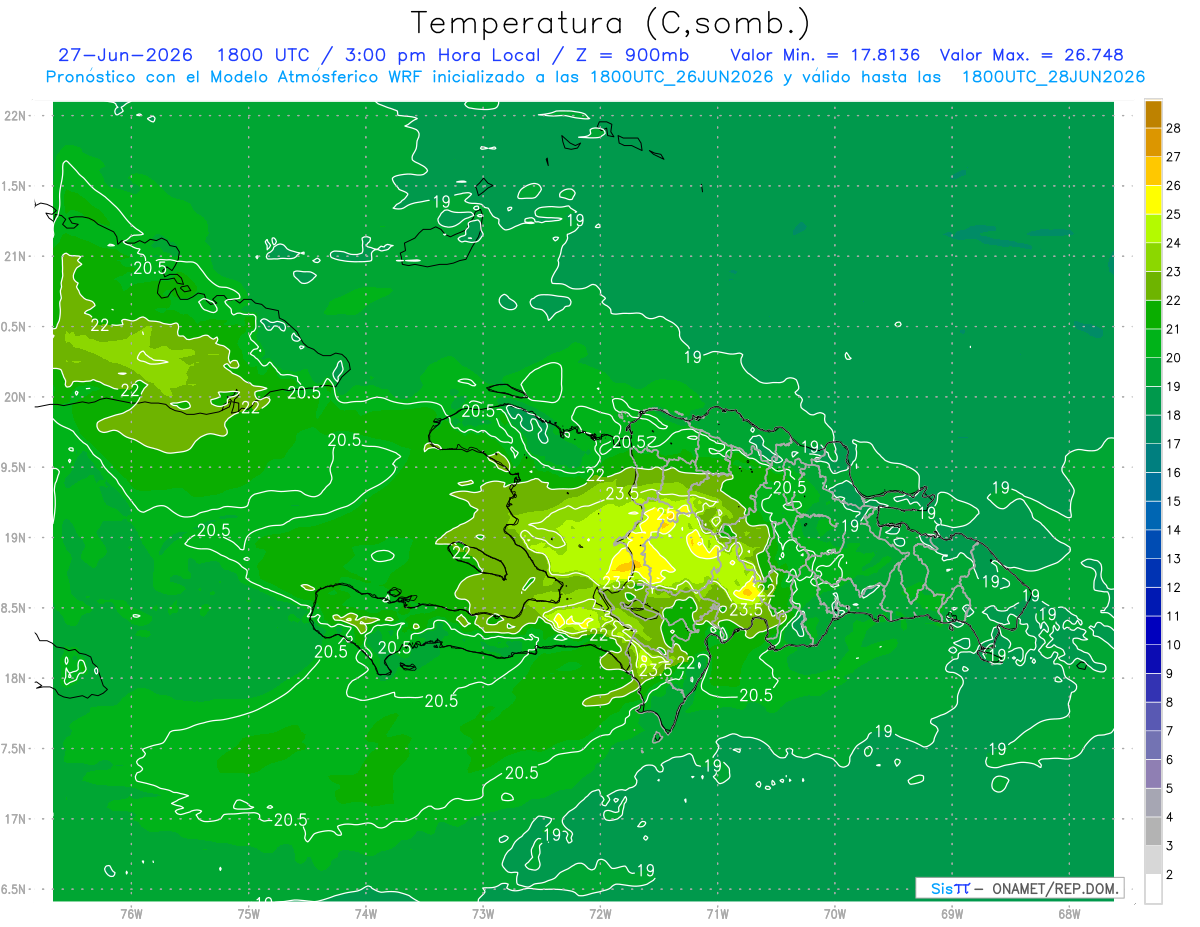Click the "Valor Max. = 26.748" value
The image size is (1200, 927).
pyautogui.click(x=1031, y=55)
